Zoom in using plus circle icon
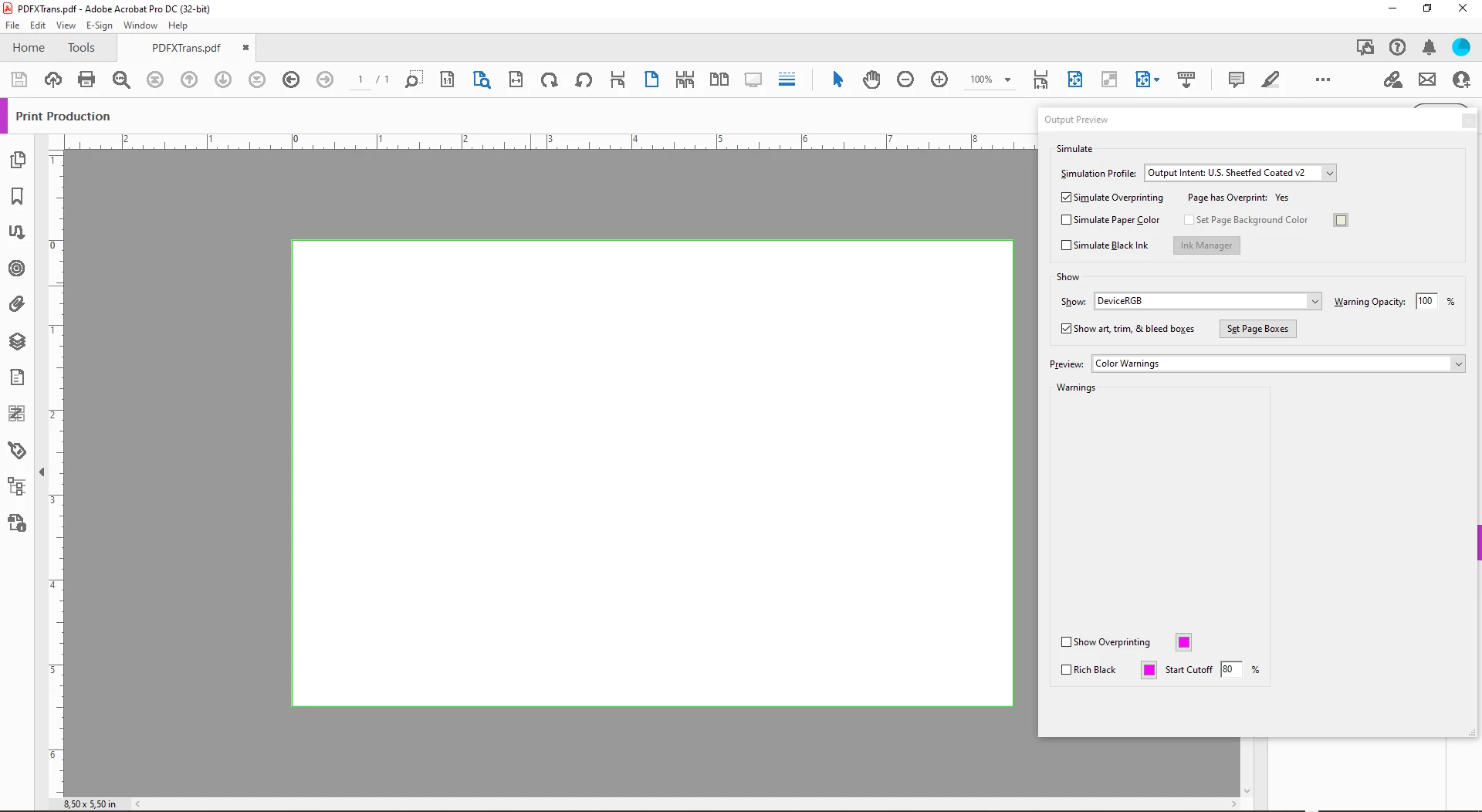This screenshot has height=812, width=1482. [939, 80]
